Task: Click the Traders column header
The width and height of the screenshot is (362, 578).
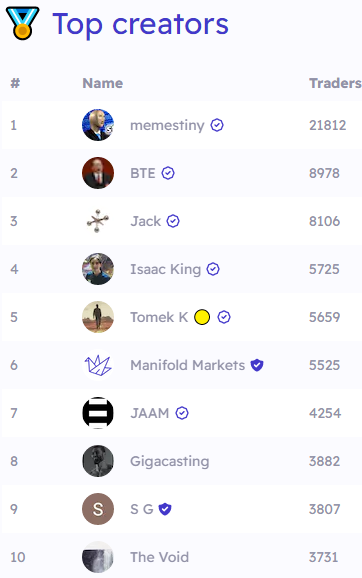Action: 335,83
